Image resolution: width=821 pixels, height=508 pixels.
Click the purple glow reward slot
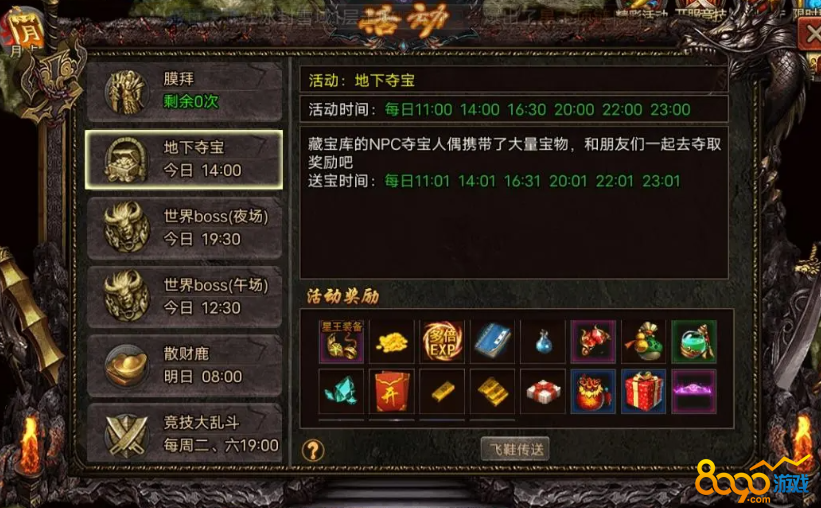pyautogui.click(x=694, y=391)
